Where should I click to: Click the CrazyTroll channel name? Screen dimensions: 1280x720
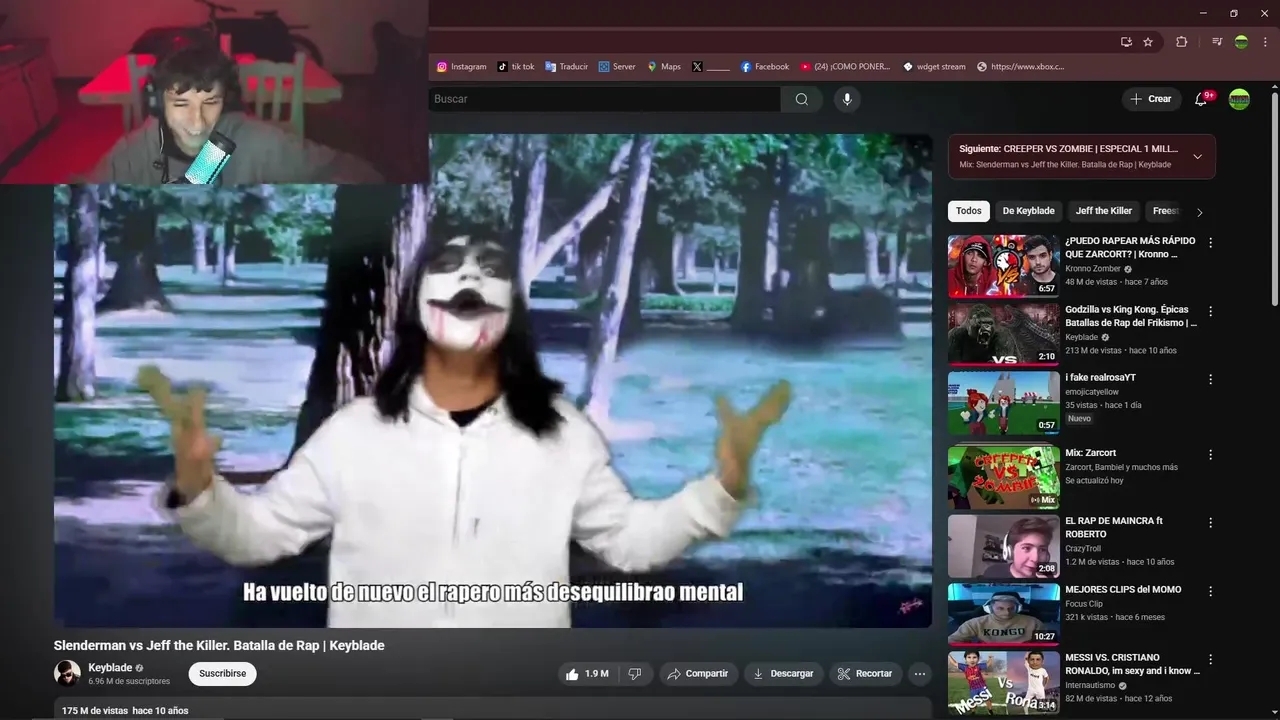coord(1083,548)
